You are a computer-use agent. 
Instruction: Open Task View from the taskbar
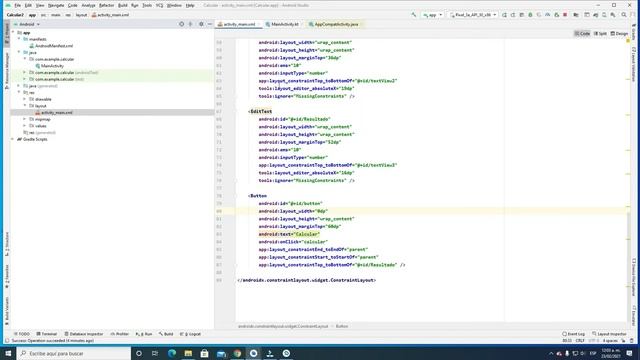click(155, 353)
